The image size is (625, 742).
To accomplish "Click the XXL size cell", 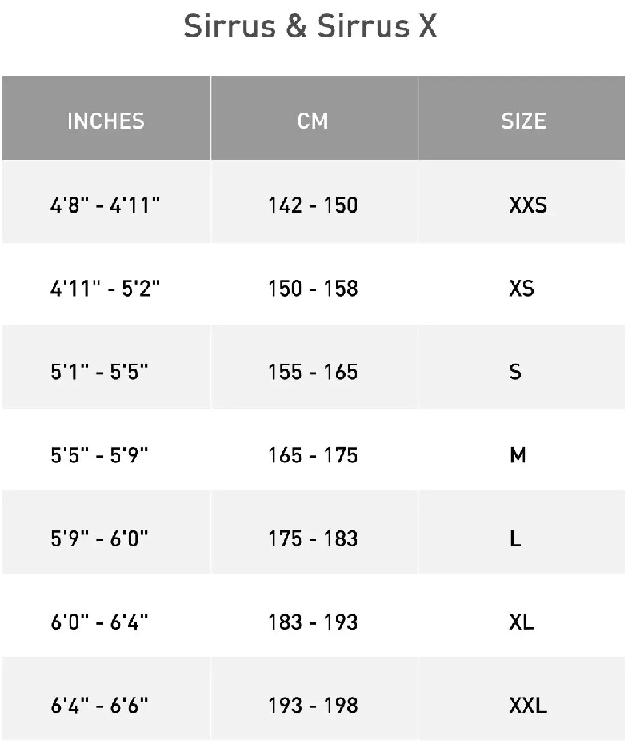I will coord(522,700).
